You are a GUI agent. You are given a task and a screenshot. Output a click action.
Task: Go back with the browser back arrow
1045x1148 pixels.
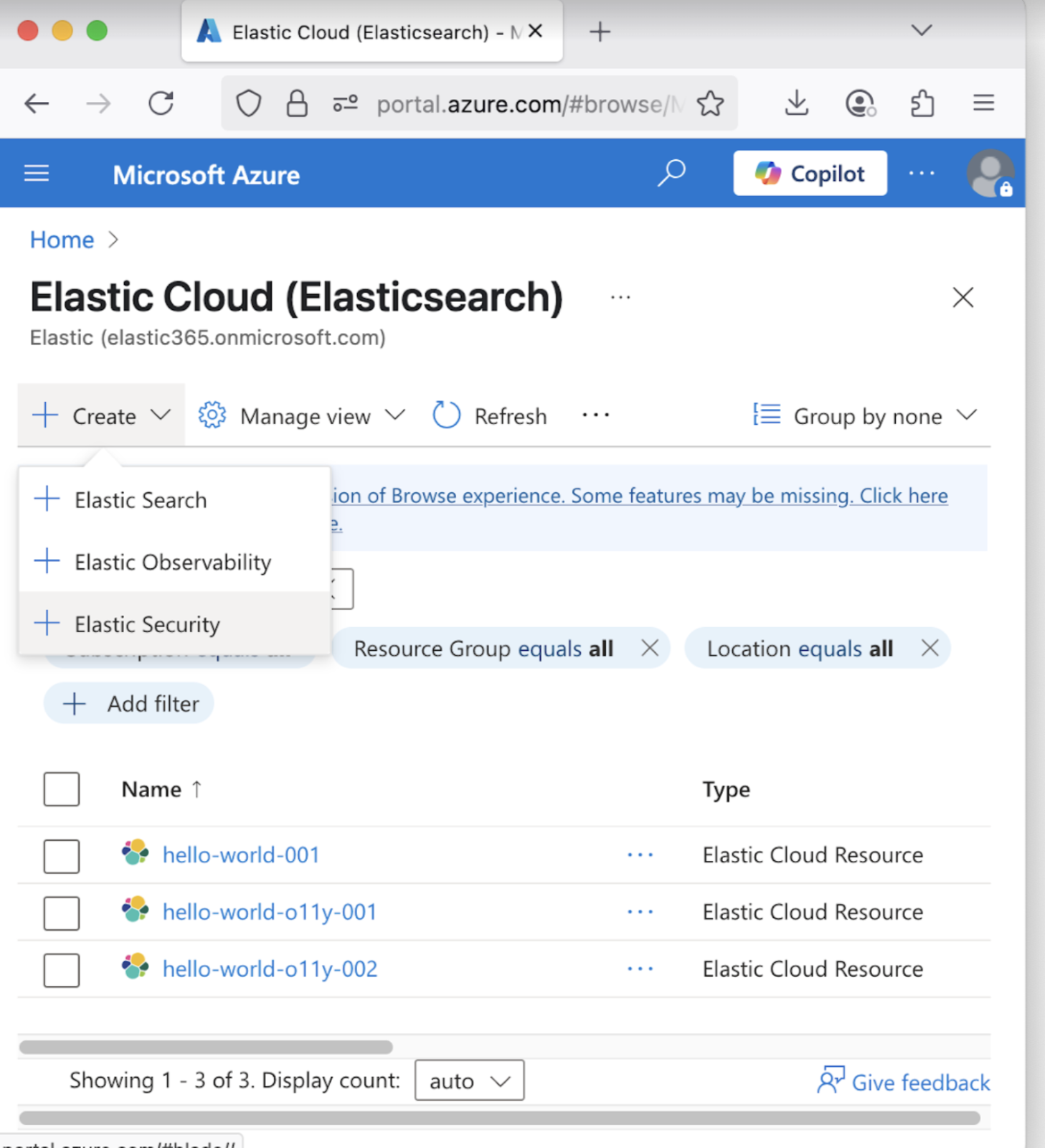(37, 104)
